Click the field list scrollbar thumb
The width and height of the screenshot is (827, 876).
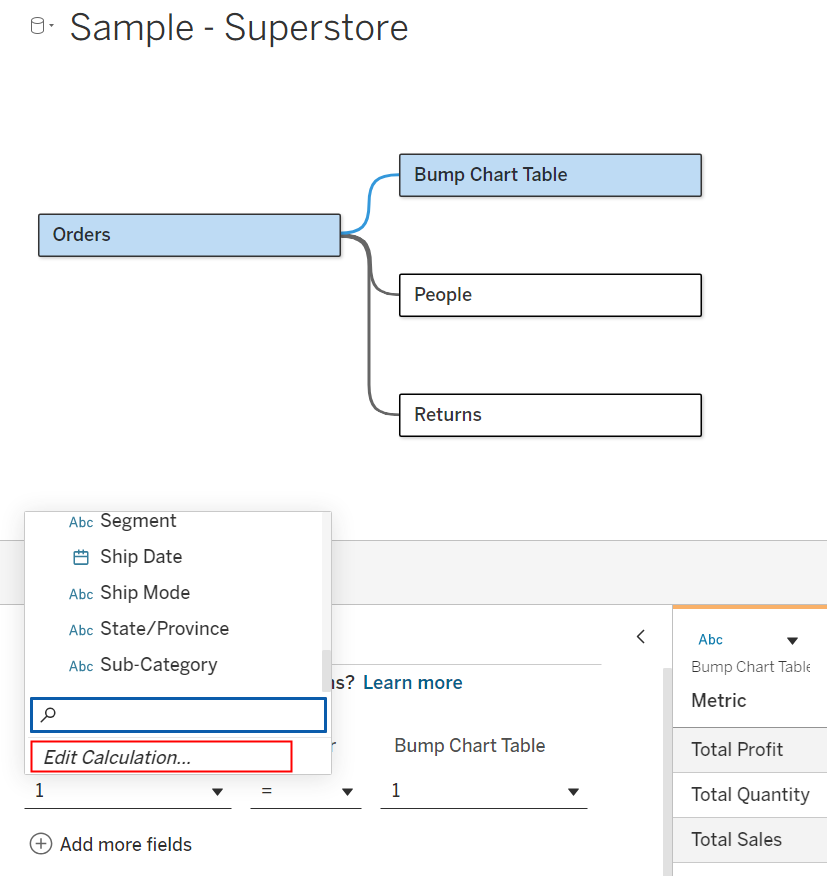(x=326, y=670)
